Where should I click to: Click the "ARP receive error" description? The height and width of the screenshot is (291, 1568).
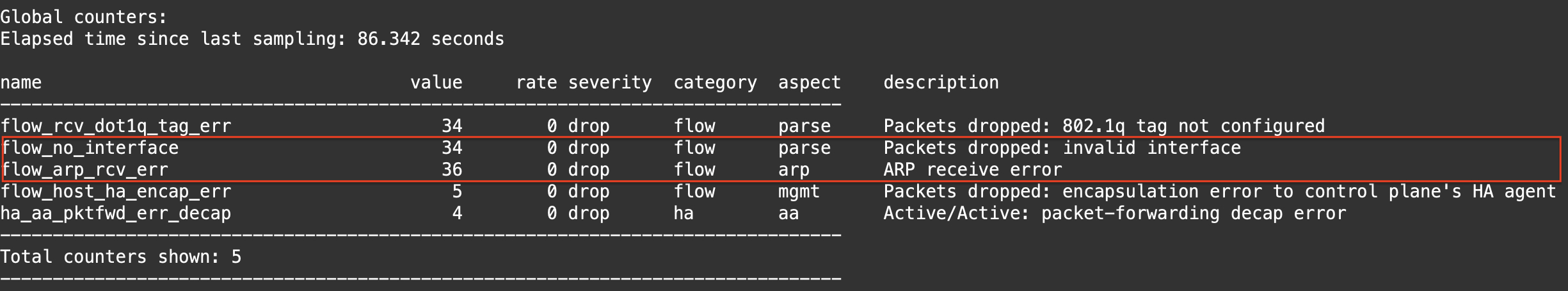point(972,170)
